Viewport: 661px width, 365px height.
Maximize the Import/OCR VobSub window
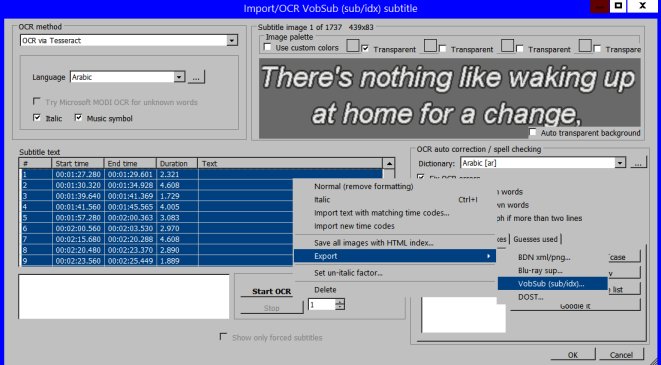618,6
